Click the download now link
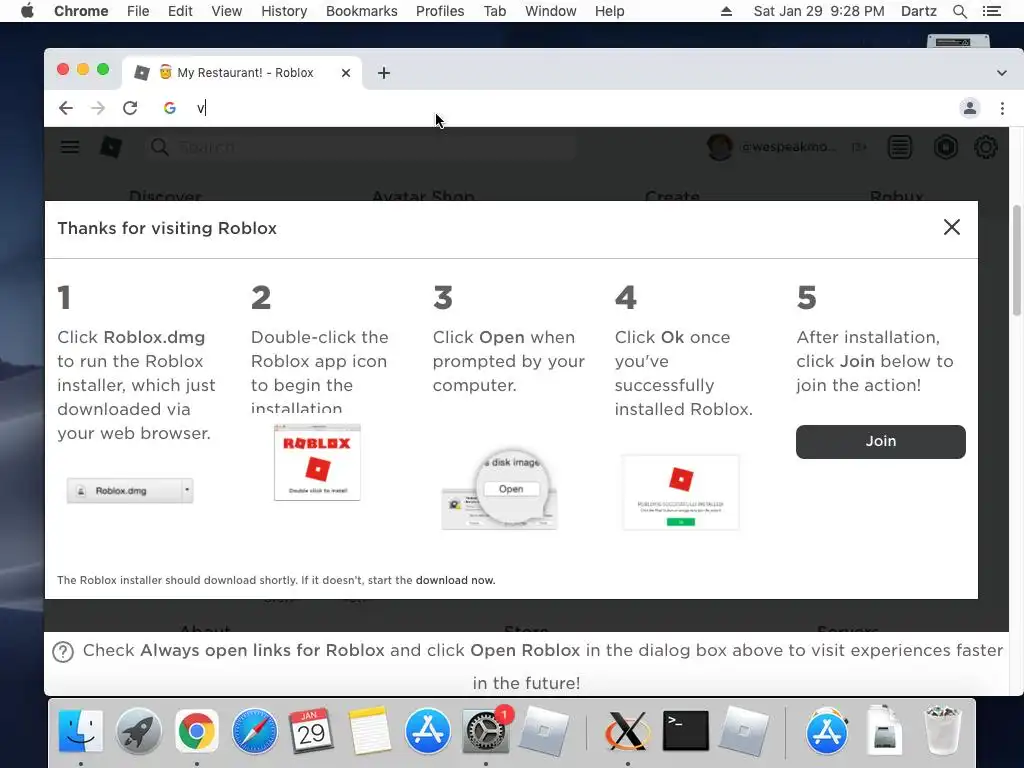The image size is (1024, 768). [455, 581]
